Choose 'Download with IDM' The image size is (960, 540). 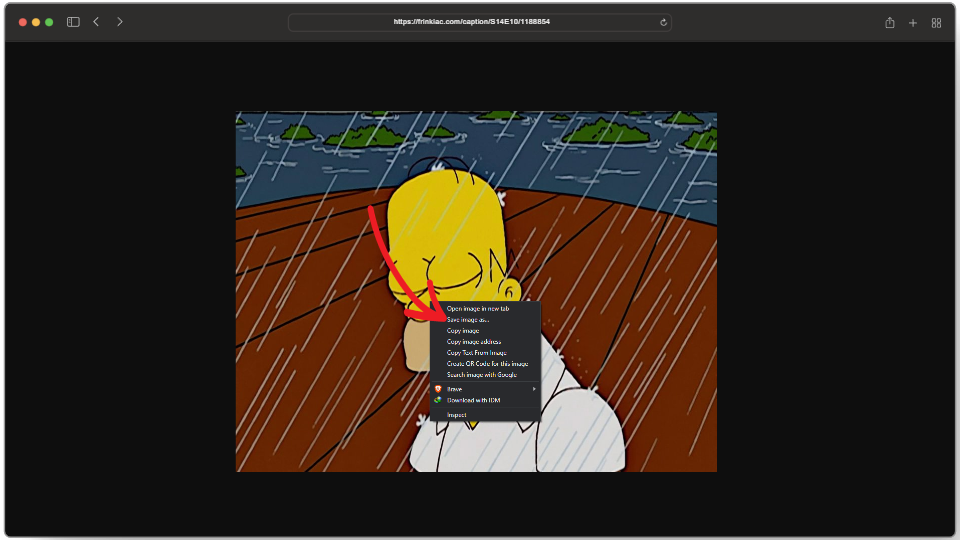[486, 400]
